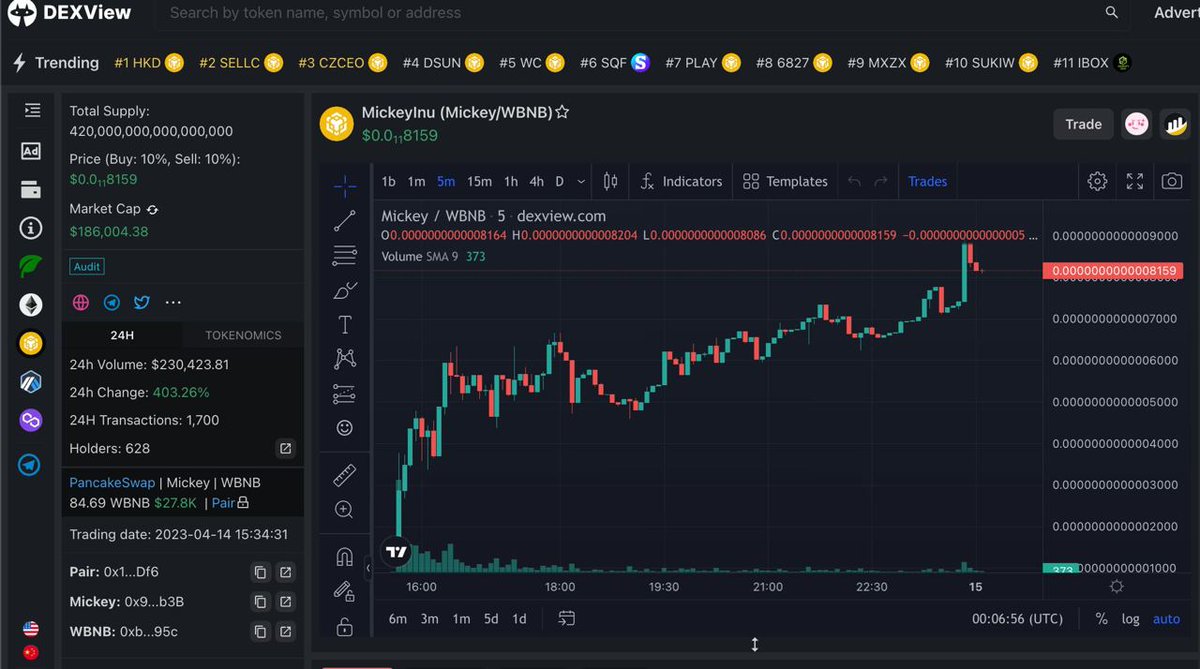The width and height of the screenshot is (1200, 669).
Task: Open the emoji icons tool
Action: [x=344, y=427]
